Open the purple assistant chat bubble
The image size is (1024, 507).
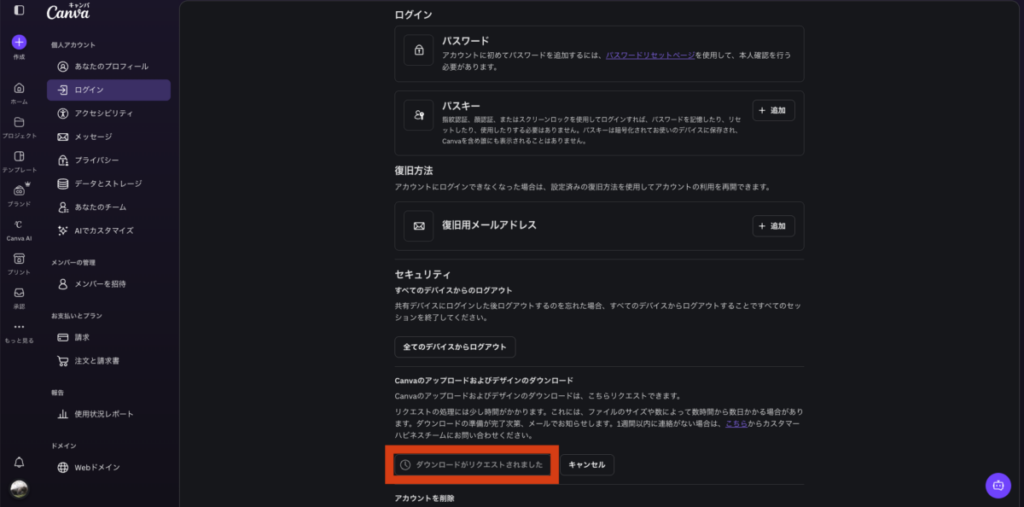[998, 485]
